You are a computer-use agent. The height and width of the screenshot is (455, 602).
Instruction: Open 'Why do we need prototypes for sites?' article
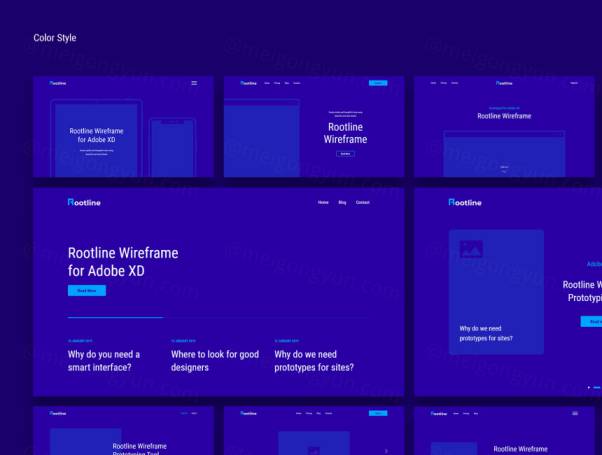pyautogui.click(x=313, y=360)
